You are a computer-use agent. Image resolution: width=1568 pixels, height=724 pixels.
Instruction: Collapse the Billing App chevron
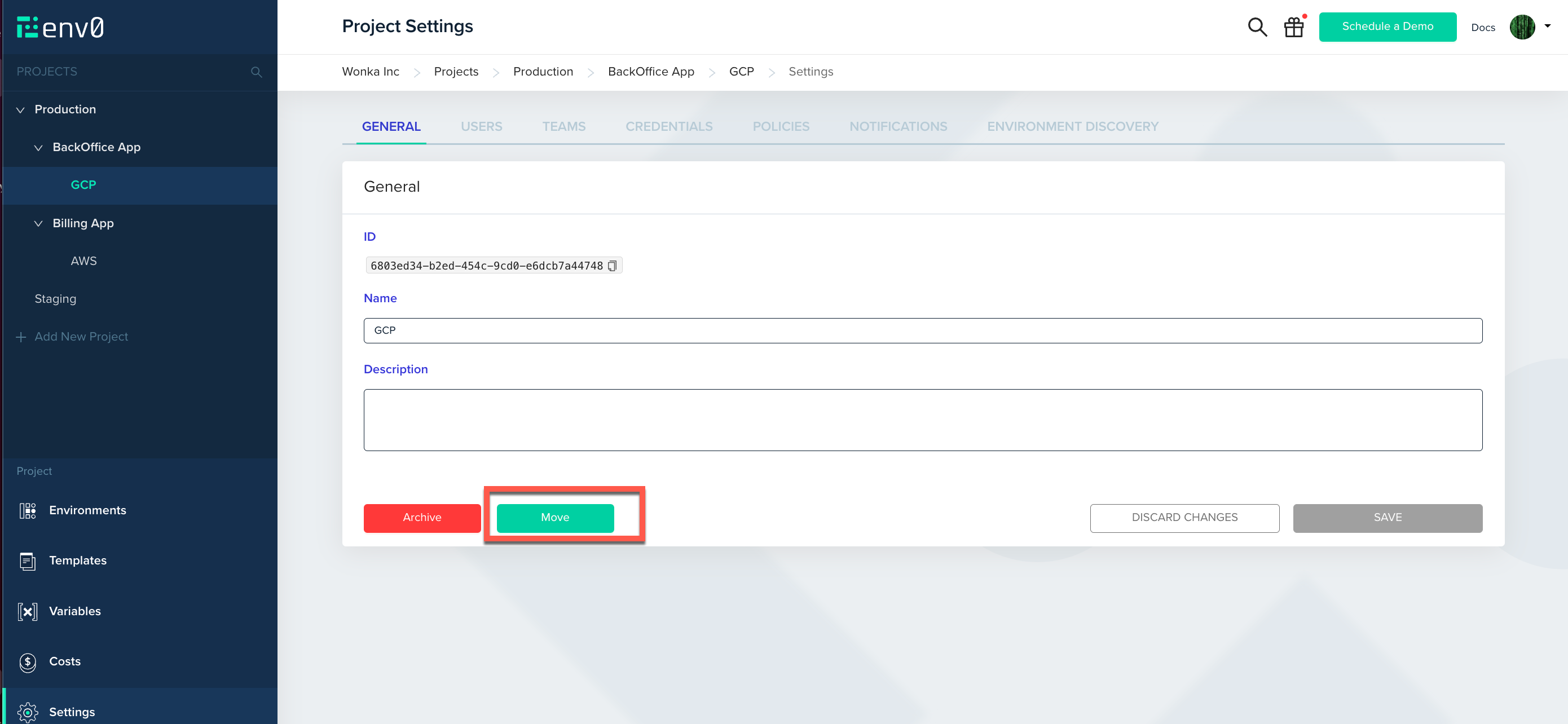coord(38,224)
